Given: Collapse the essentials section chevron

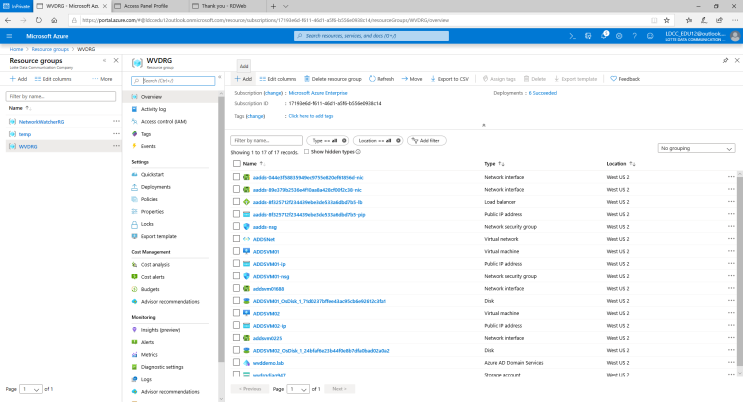Looking at the screenshot, I should click(x=483, y=125).
